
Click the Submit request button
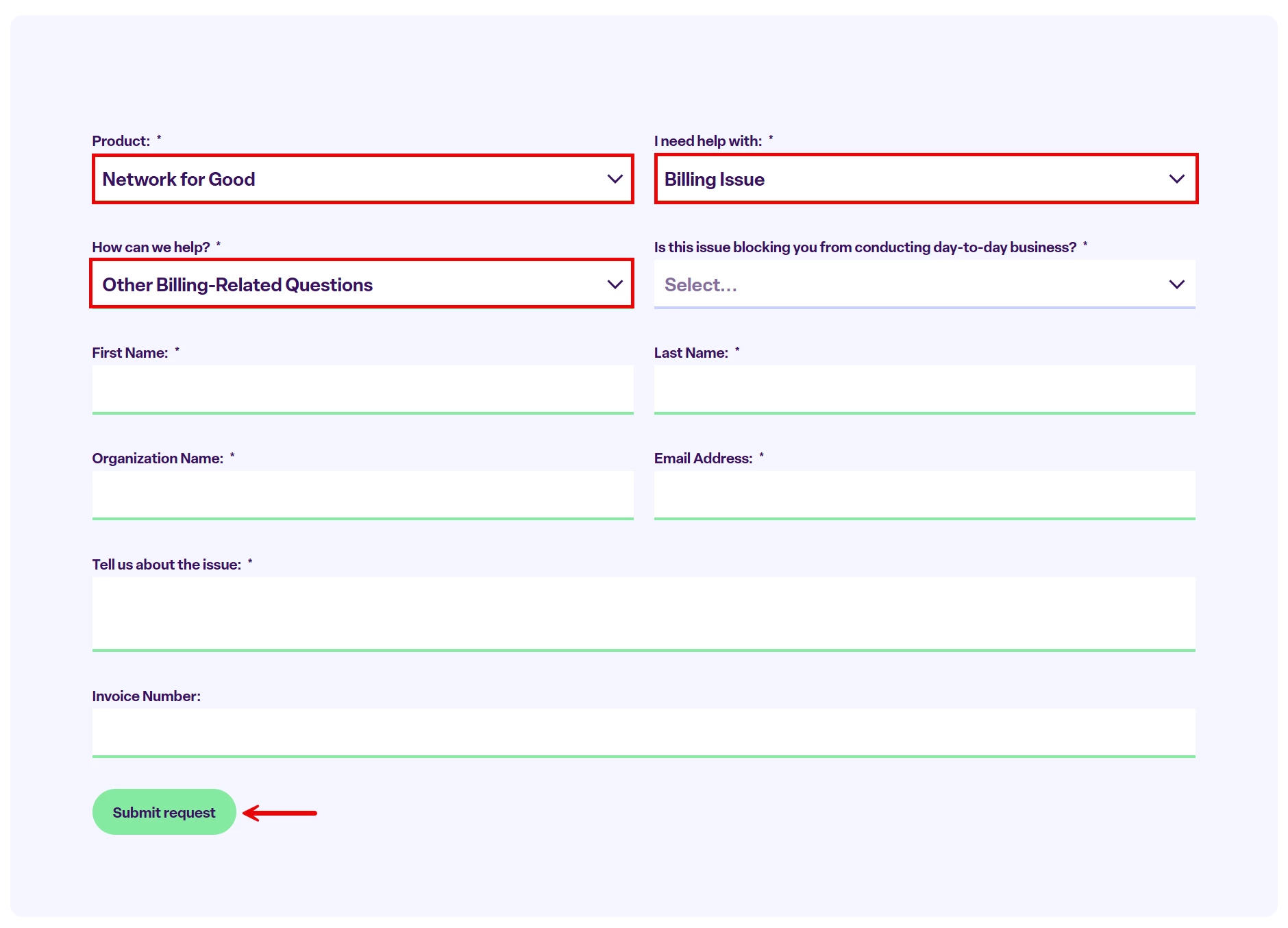pyautogui.click(x=164, y=811)
